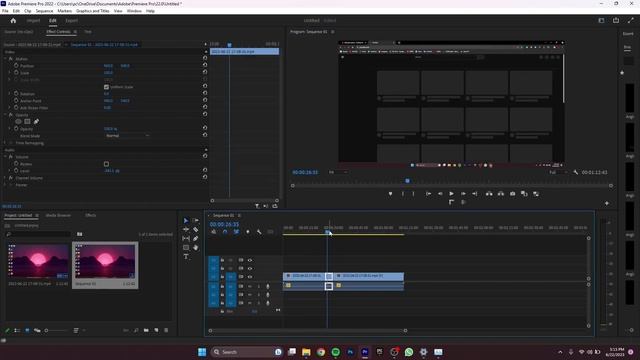This screenshot has width=640, height=360.
Task: Switch to the Effects panel tab
Action: (90, 215)
